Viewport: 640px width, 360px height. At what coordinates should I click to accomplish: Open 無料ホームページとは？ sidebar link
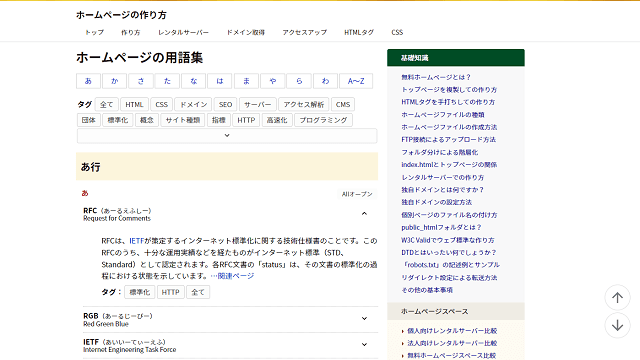click(436, 77)
